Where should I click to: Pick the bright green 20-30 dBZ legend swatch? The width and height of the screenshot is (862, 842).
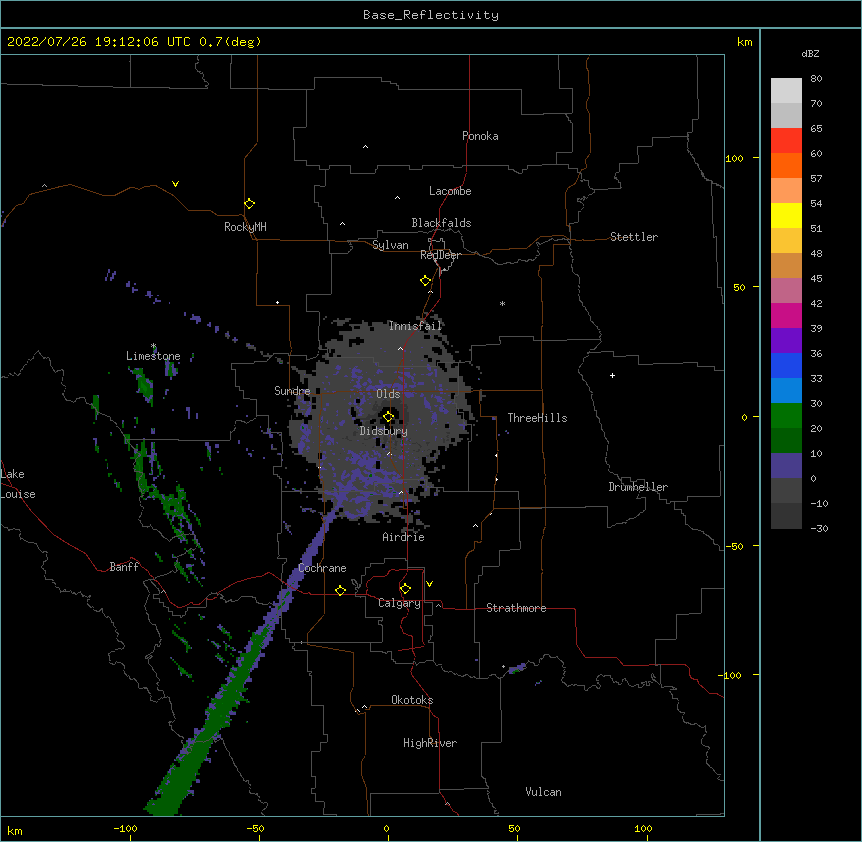coord(786,416)
